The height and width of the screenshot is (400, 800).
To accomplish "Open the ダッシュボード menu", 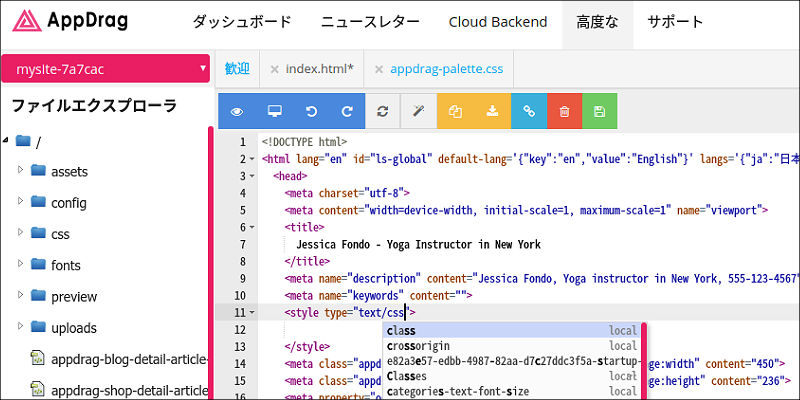I will click(x=242, y=22).
